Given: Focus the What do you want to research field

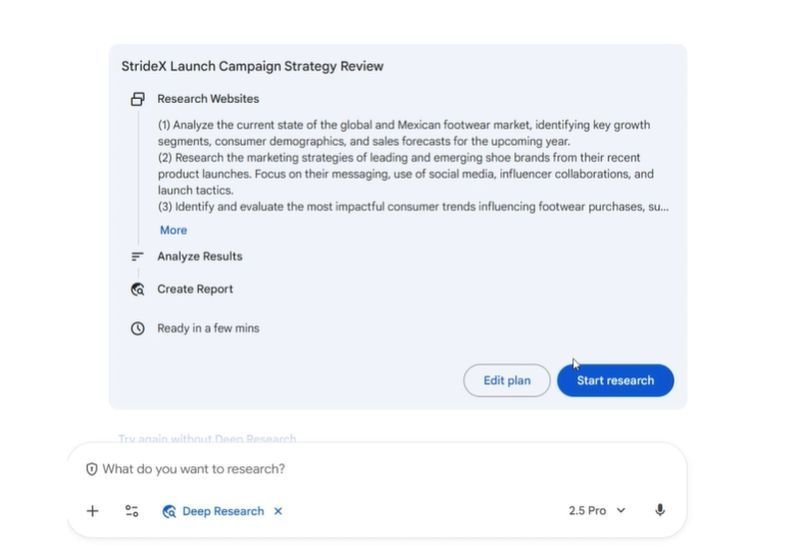Looking at the screenshot, I should tap(380, 469).
